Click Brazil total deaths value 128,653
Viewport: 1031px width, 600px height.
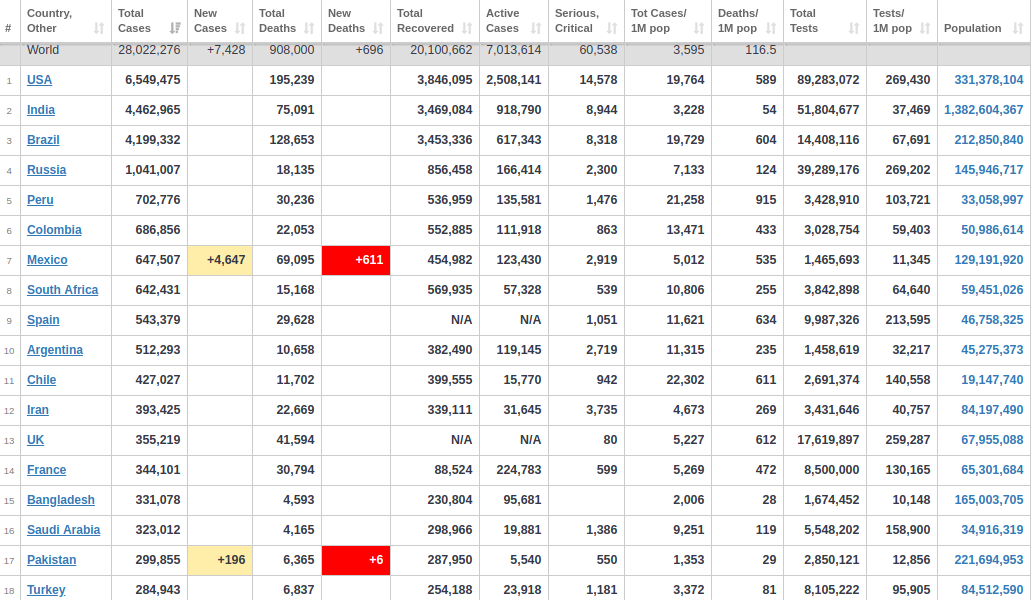point(292,140)
